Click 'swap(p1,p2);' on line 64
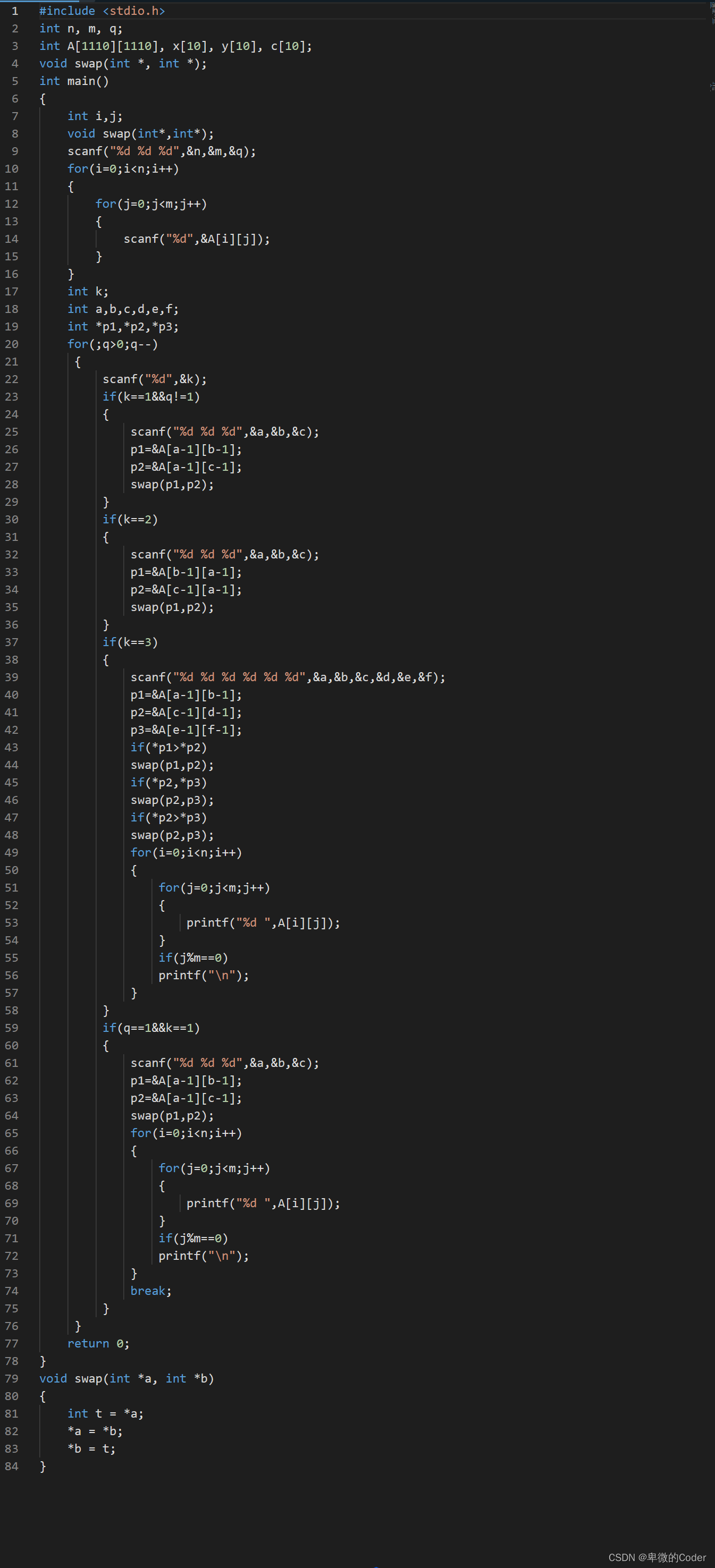 (172, 1116)
